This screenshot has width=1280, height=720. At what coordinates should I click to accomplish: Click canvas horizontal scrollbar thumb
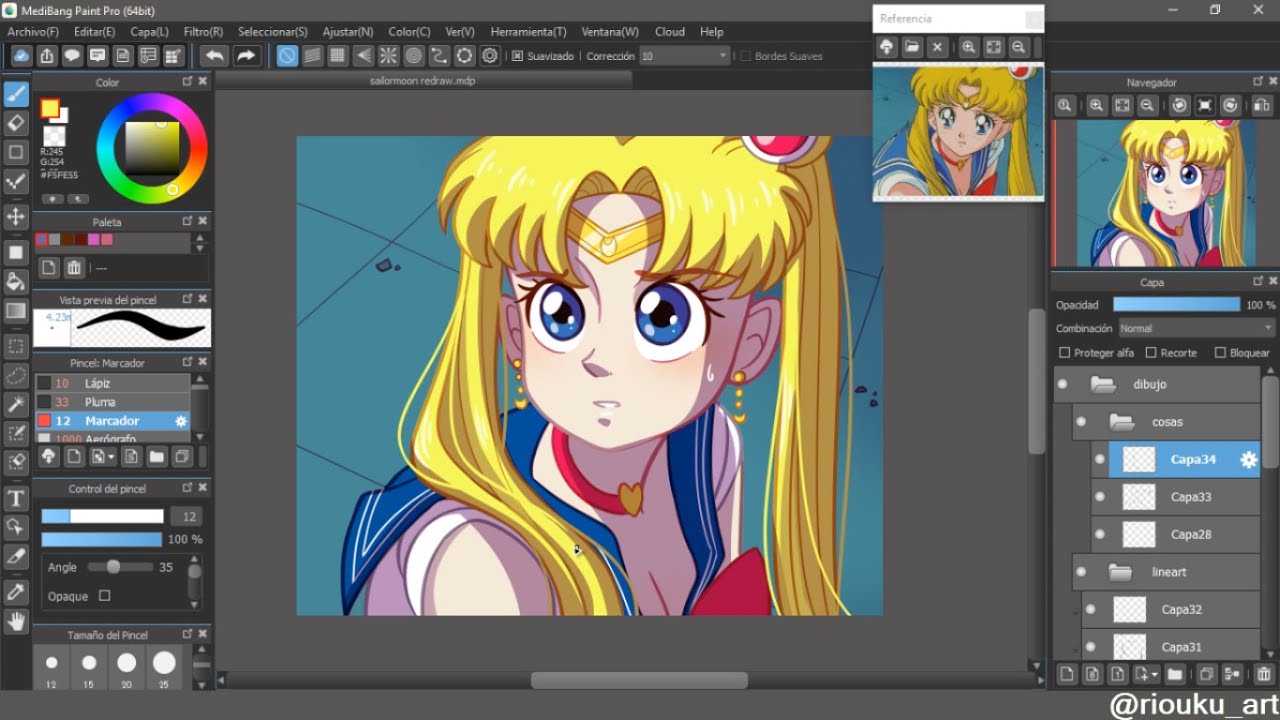[x=639, y=680]
